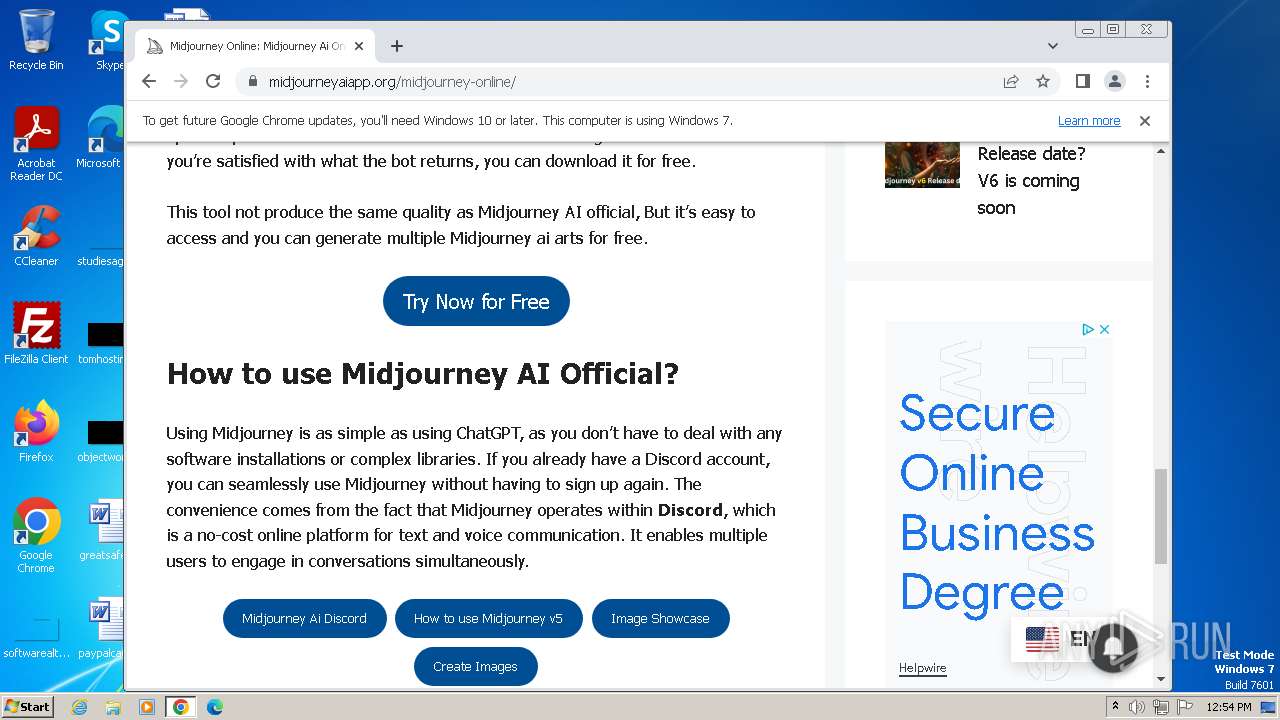
Task: Go back to the previous page
Action: point(149,81)
